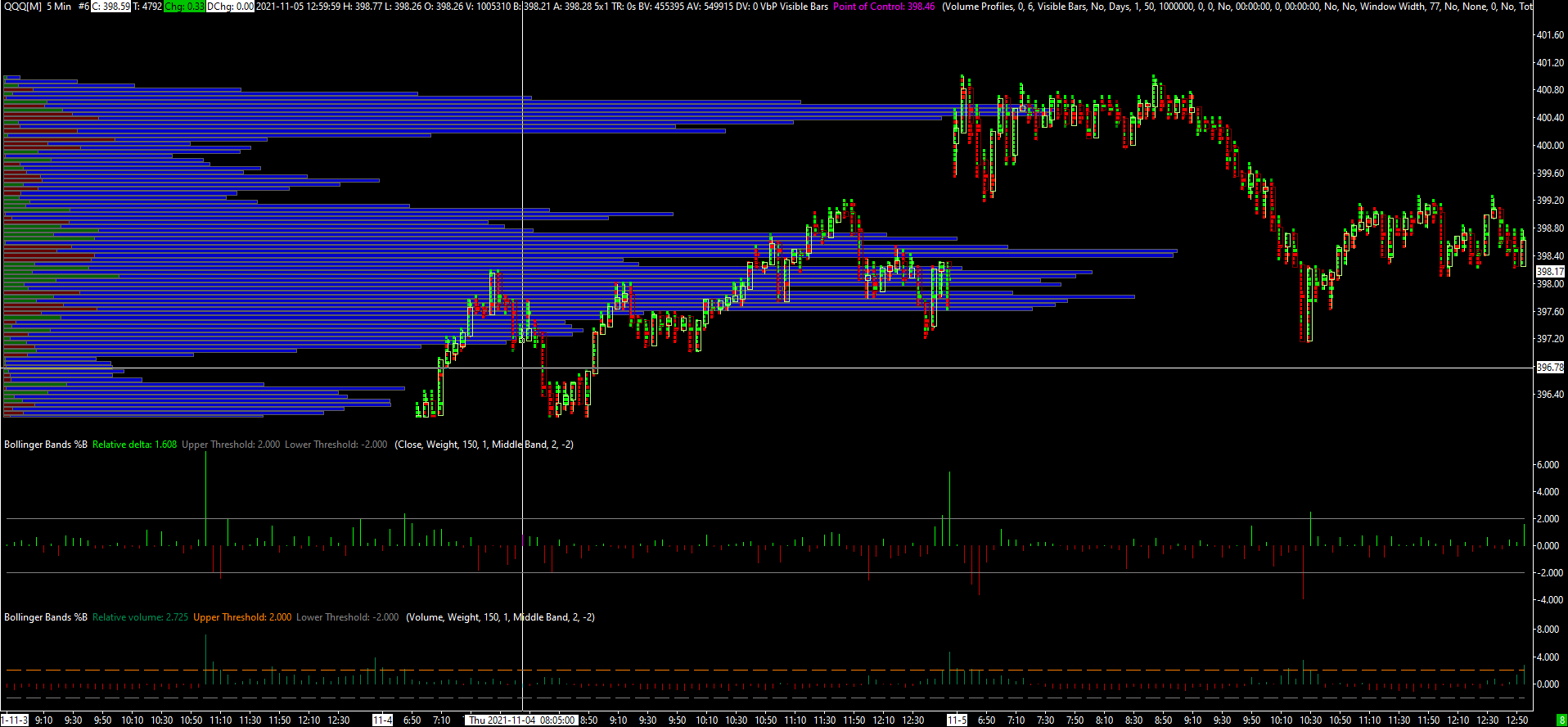Click the 8:30 time axis label

pos(1134,720)
